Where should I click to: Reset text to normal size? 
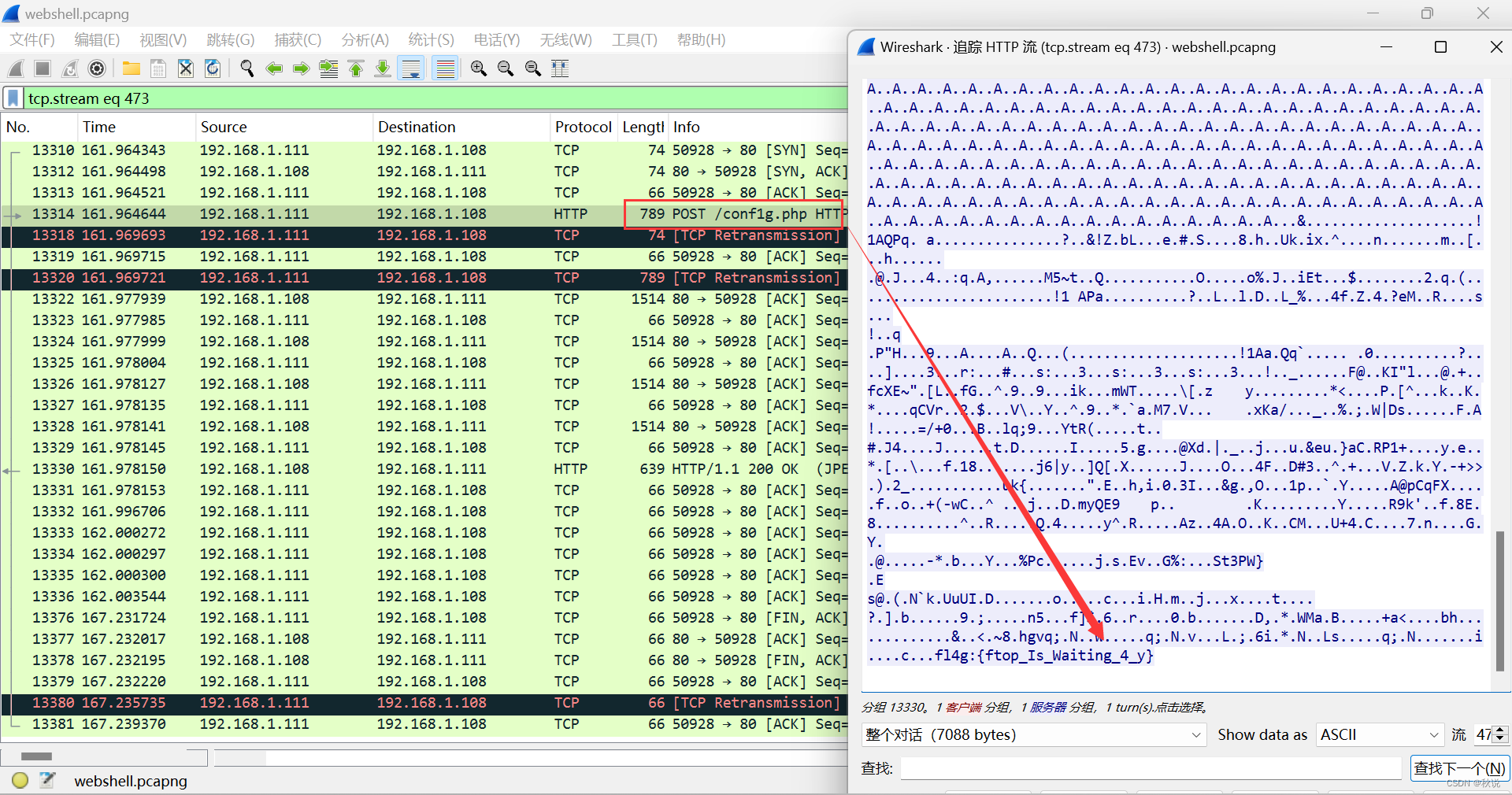coord(533,68)
